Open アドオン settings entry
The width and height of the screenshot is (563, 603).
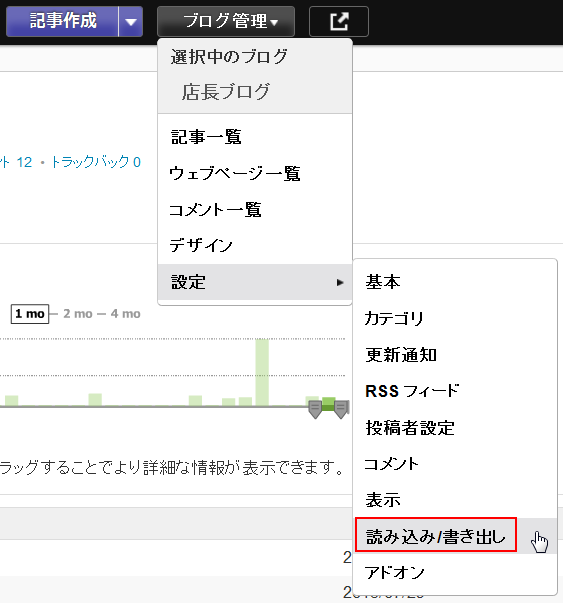pyautogui.click(x=455, y=572)
